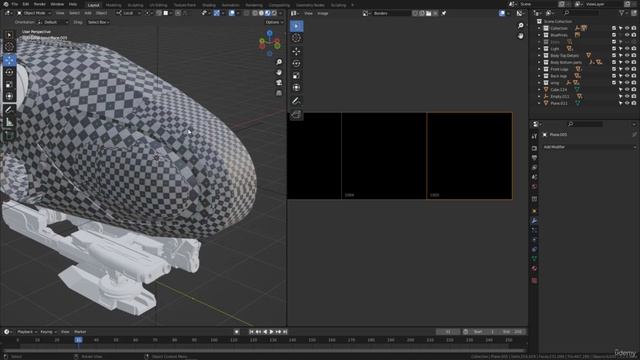Open the Options dropdown in viewport
This screenshot has height=360, width=640.
[x=274, y=22]
